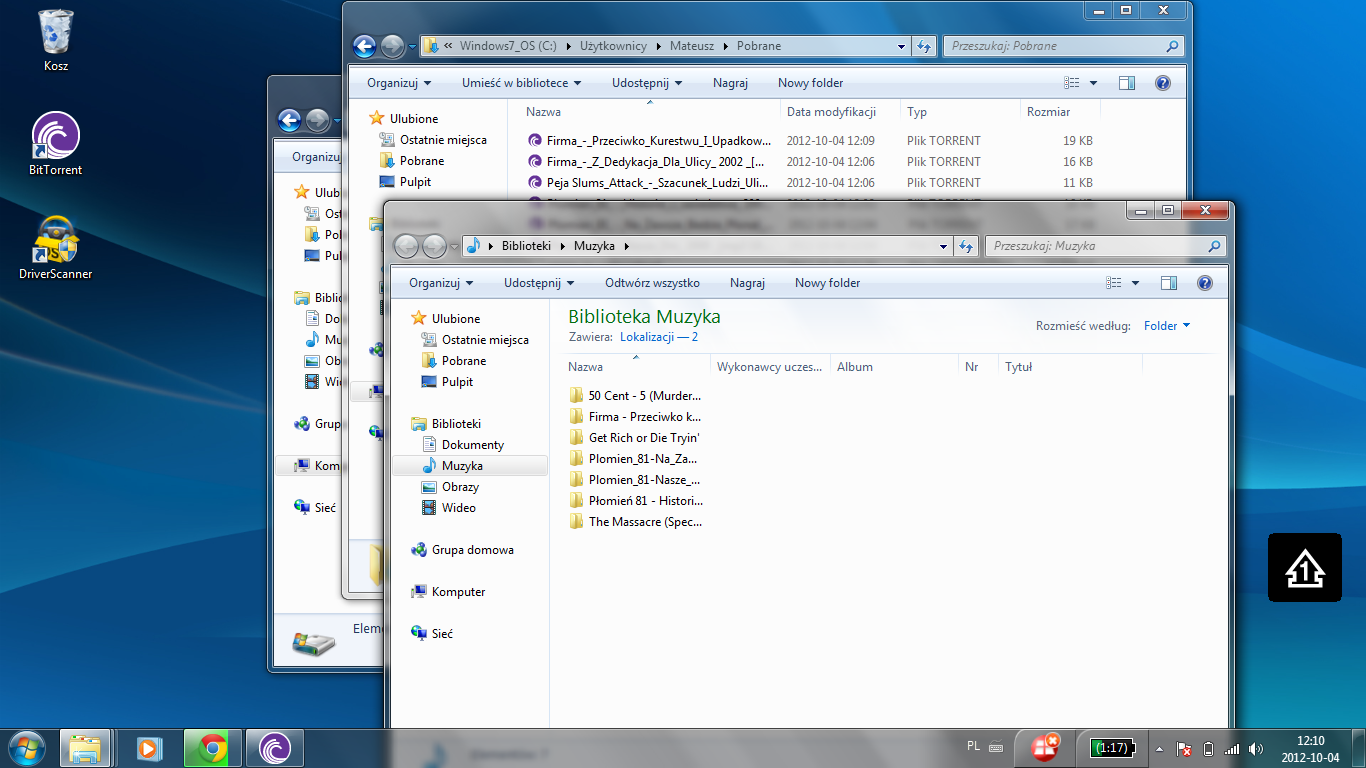Show help in the Muzyka window

click(x=1204, y=283)
